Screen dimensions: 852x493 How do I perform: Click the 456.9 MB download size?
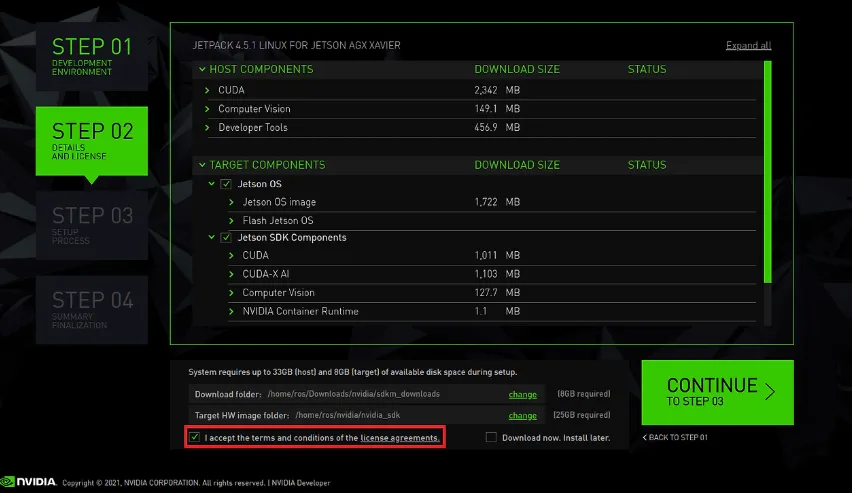497,127
